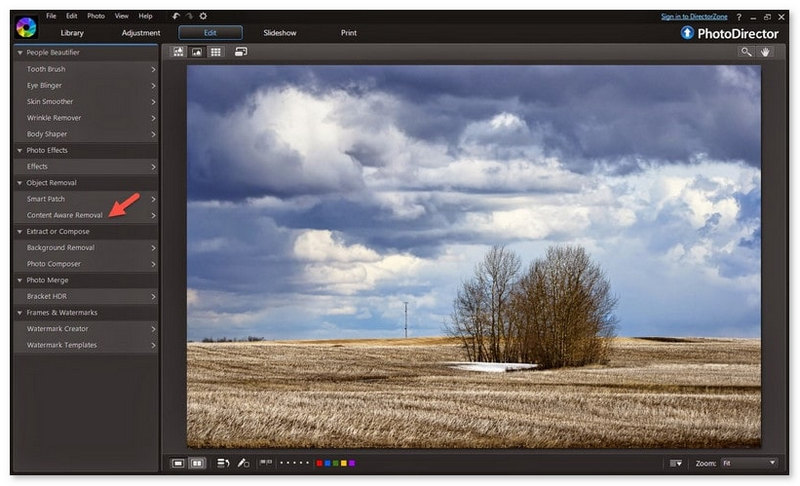
Task: Collapse the People Beautifier section
Action: pyautogui.click(x=20, y=53)
